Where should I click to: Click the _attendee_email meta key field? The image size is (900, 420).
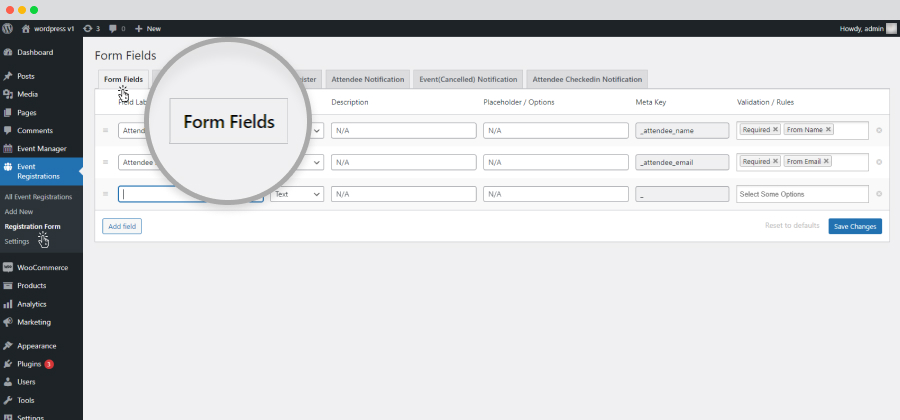(682, 162)
